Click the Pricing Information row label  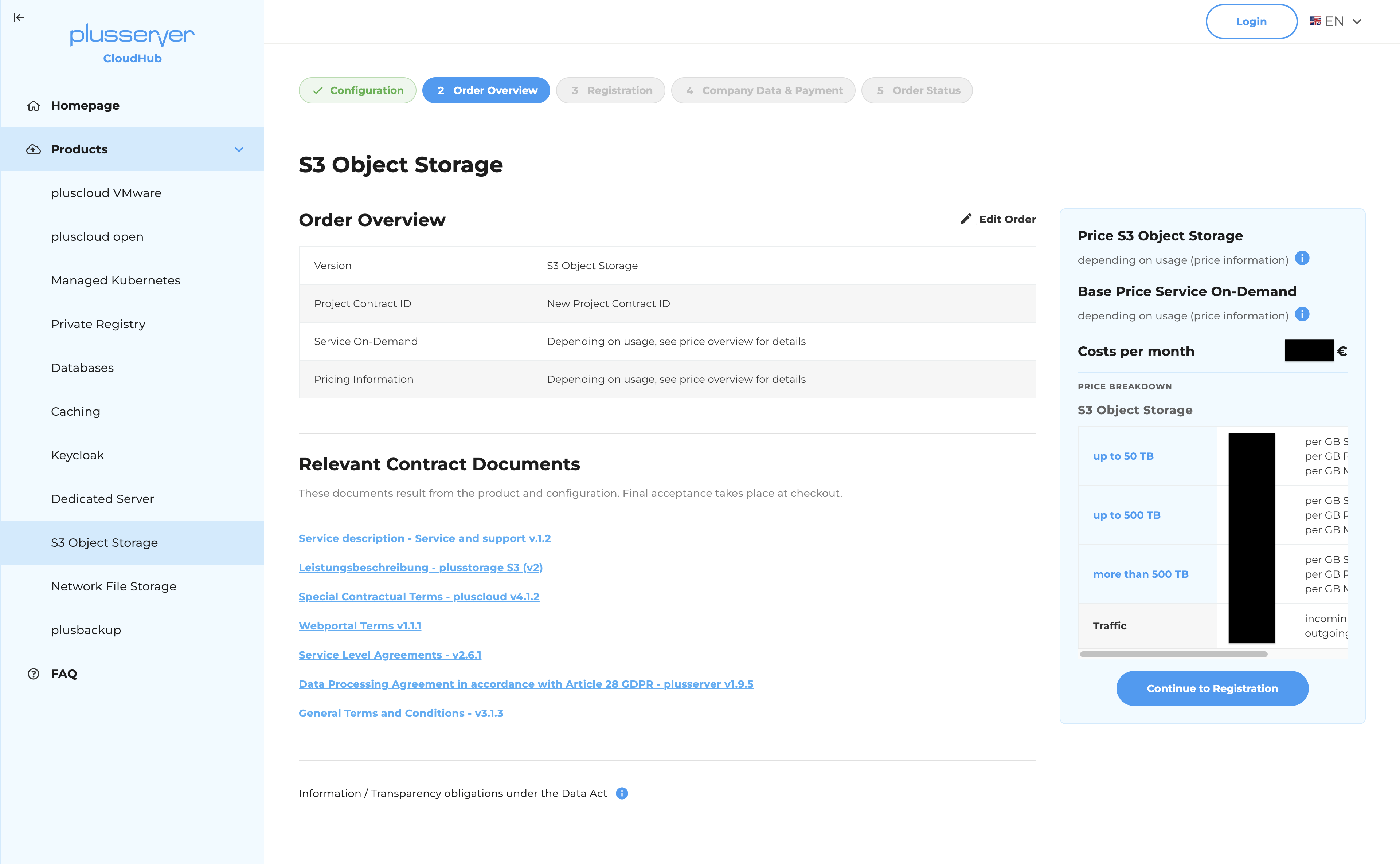[x=364, y=380]
